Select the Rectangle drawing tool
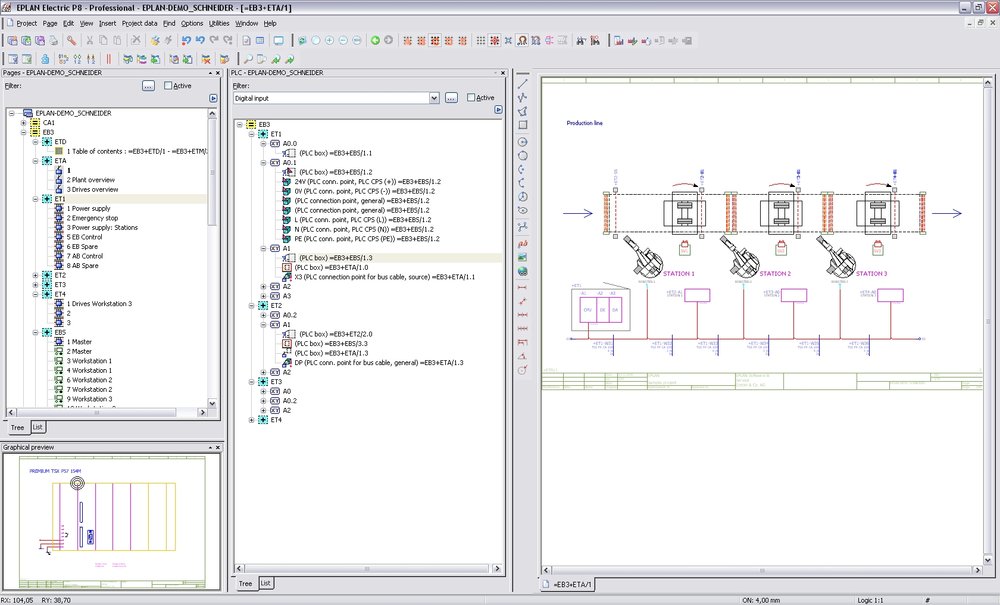1000x605 pixels. [522, 126]
